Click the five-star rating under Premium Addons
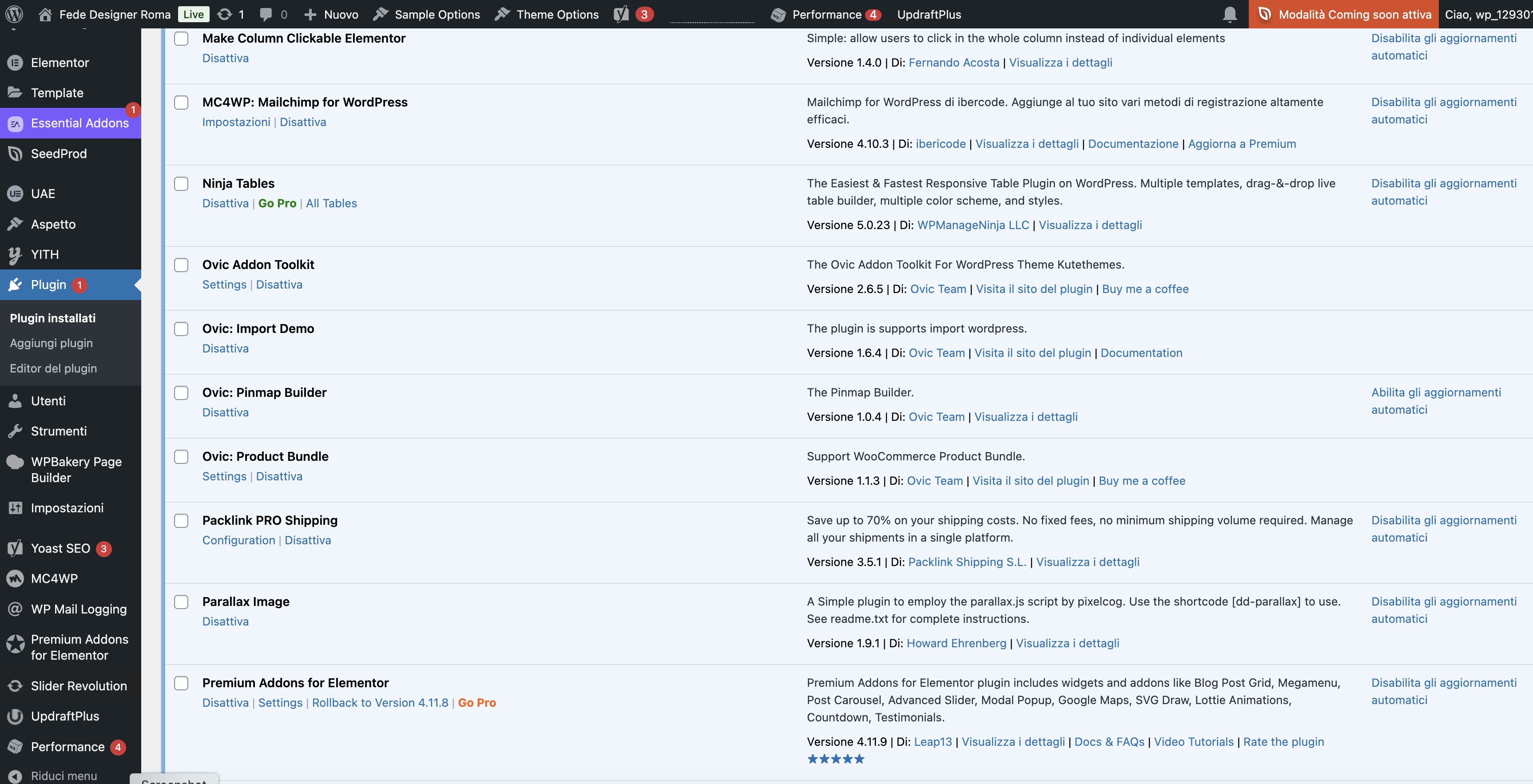This screenshot has height=784, width=1533. click(x=835, y=759)
